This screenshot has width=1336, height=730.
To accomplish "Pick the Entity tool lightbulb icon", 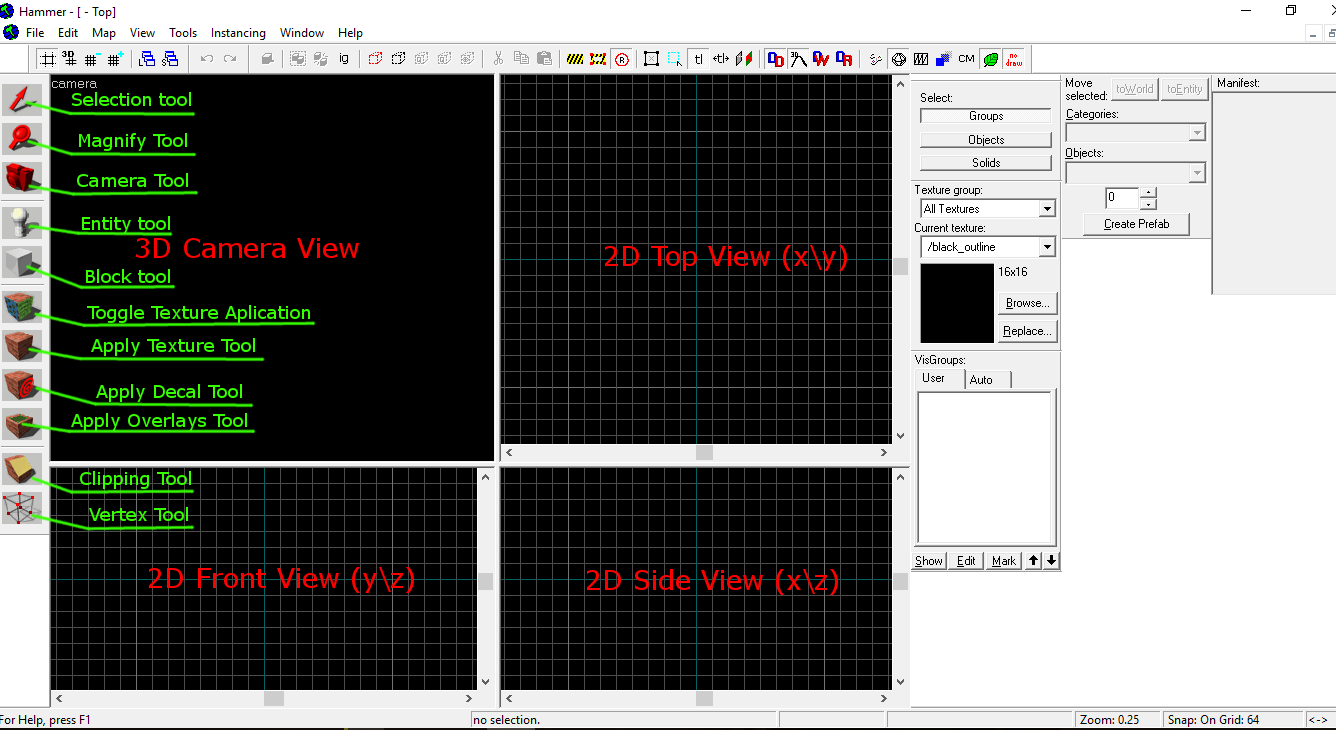I will pos(22,223).
